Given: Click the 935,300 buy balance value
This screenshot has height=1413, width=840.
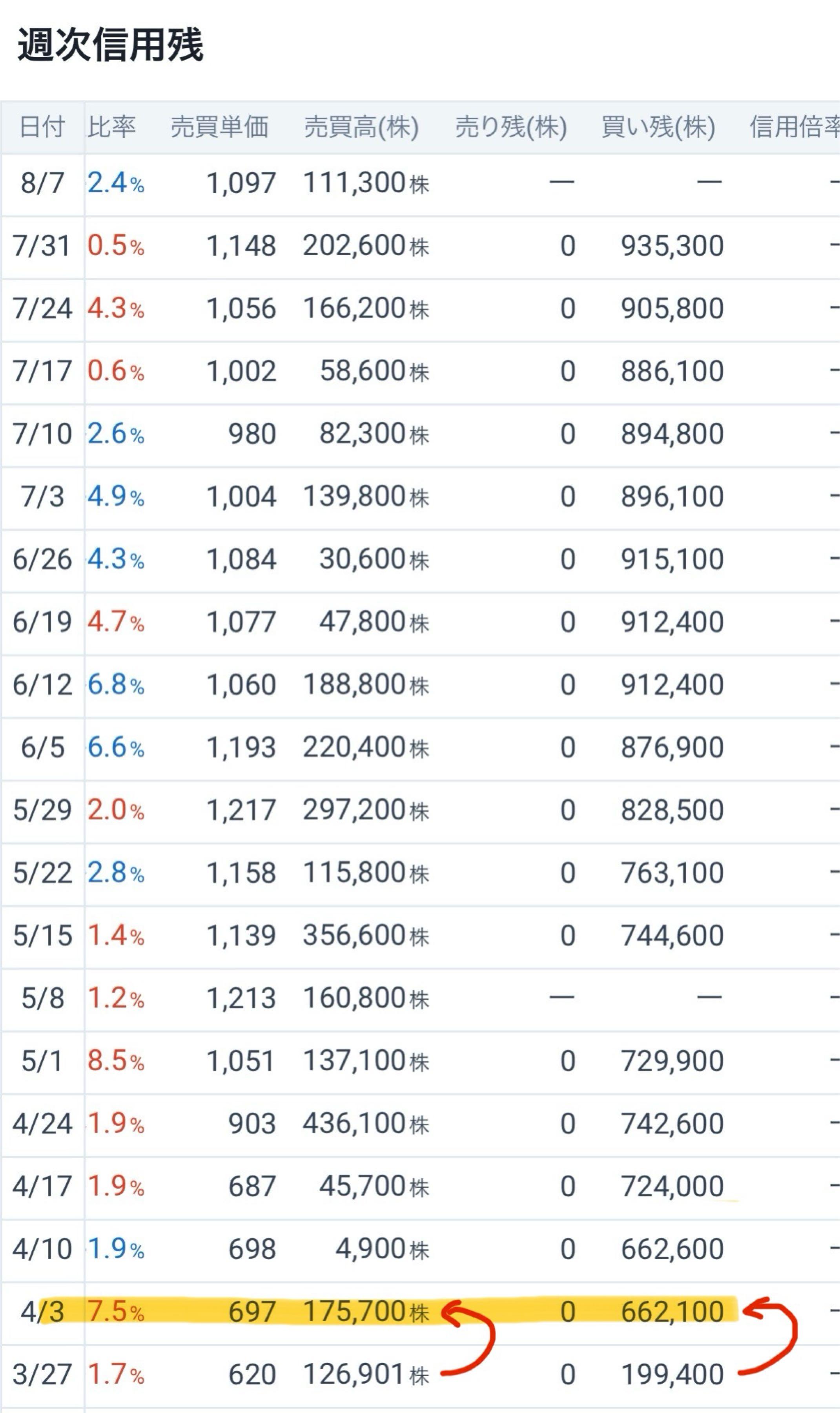Looking at the screenshot, I should (672, 246).
